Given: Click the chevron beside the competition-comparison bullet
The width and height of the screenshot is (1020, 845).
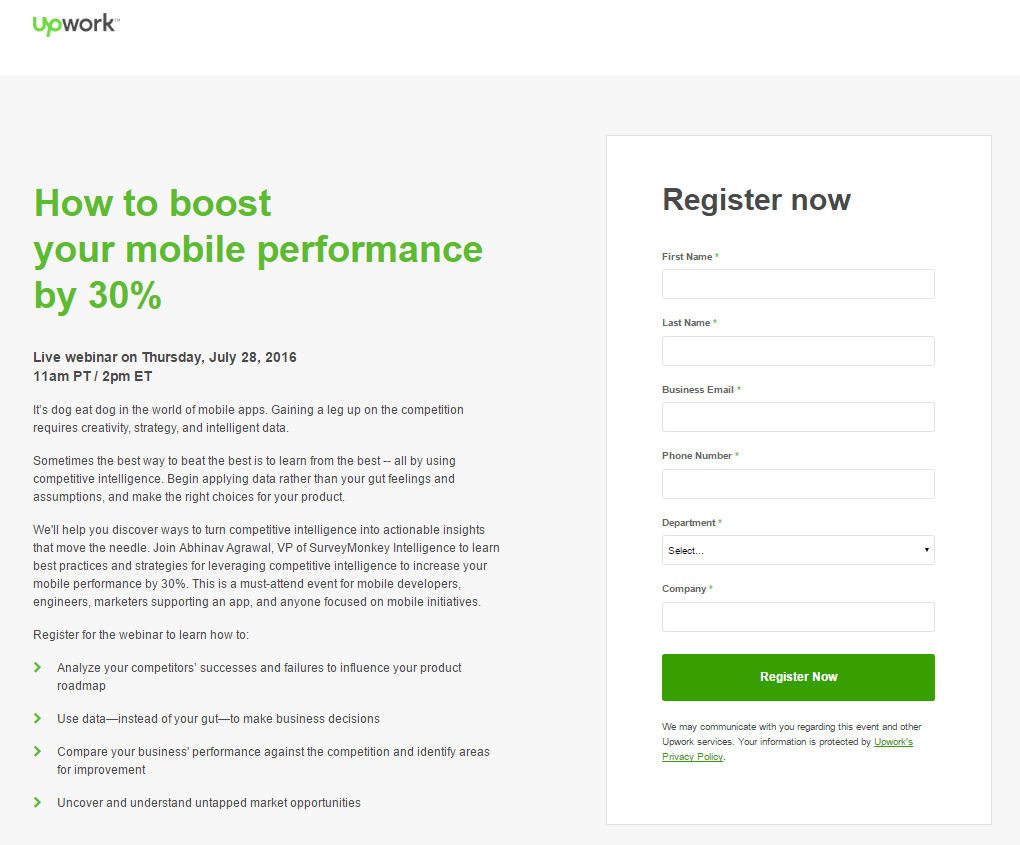Looking at the screenshot, I should click(x=38, y=752).
